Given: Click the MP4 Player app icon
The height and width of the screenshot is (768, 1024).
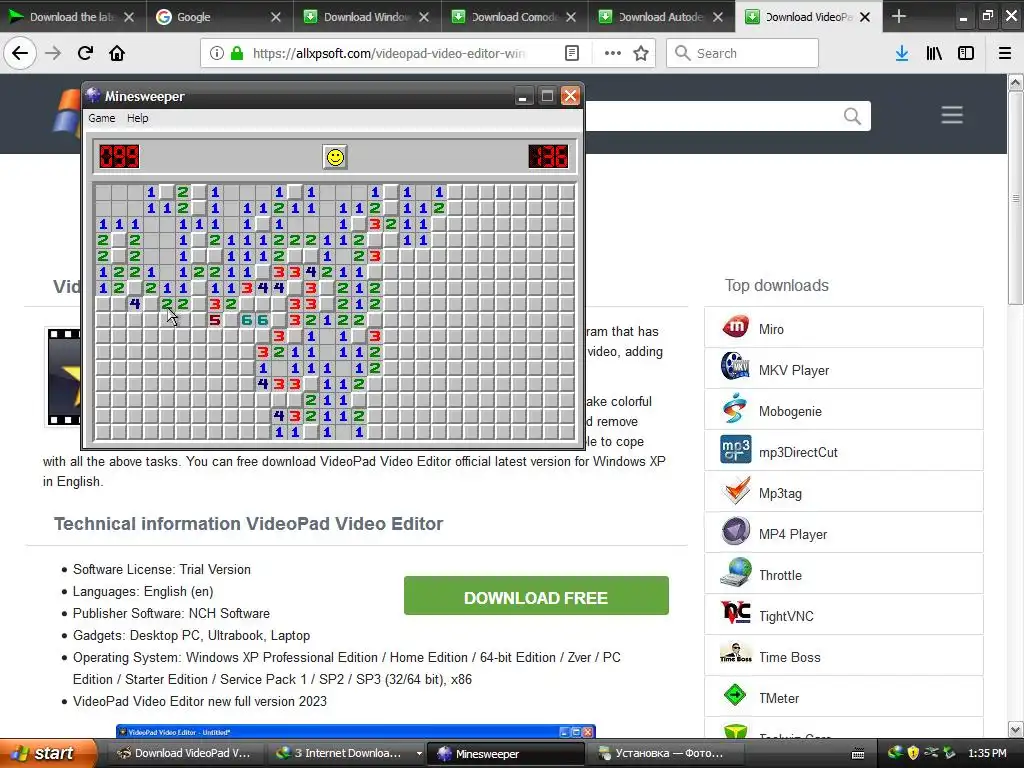Looking at the screenshot, I should tap(735, 532).
